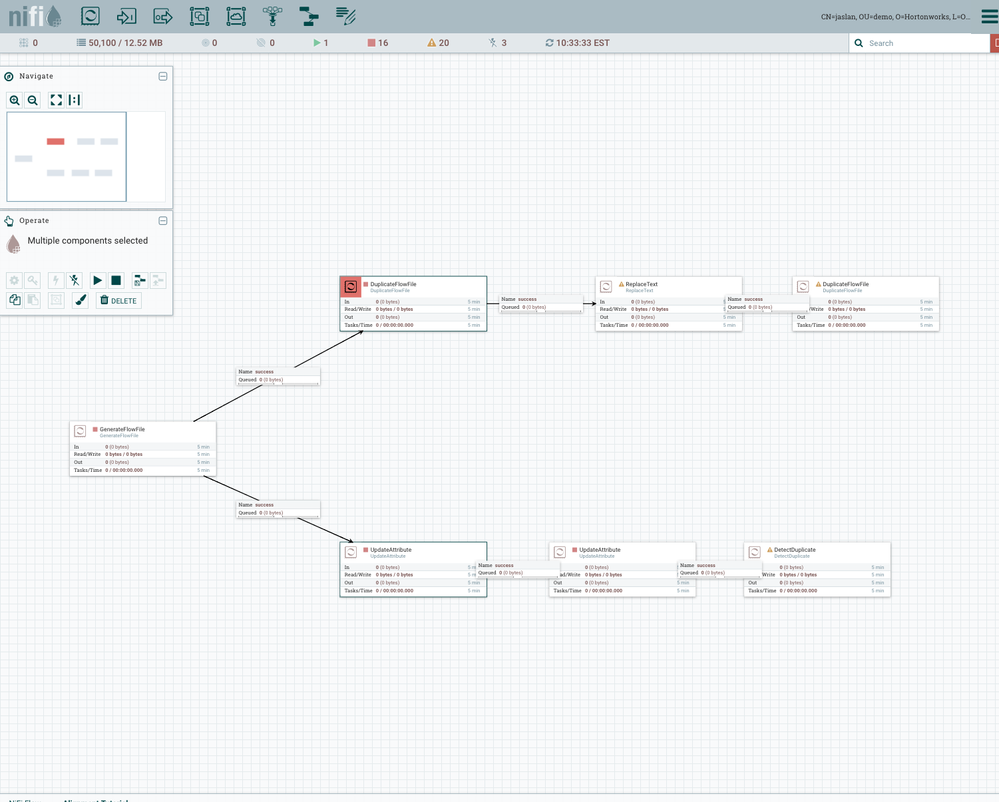Screen dimensions: 999x802
Task: Open the change color paintbrush tool
Action: (81, 300)
